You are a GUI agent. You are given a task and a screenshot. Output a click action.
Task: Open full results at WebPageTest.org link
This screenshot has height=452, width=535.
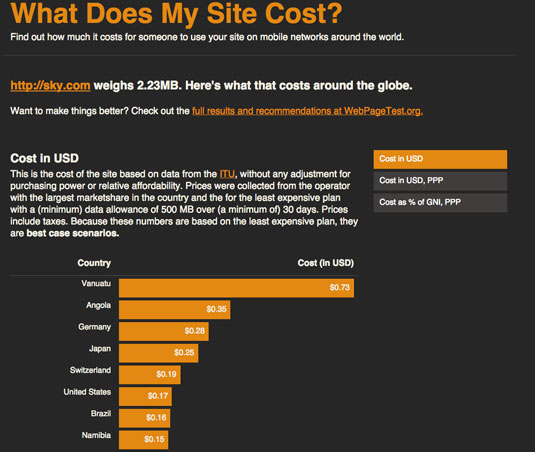(x=307, y=111)
